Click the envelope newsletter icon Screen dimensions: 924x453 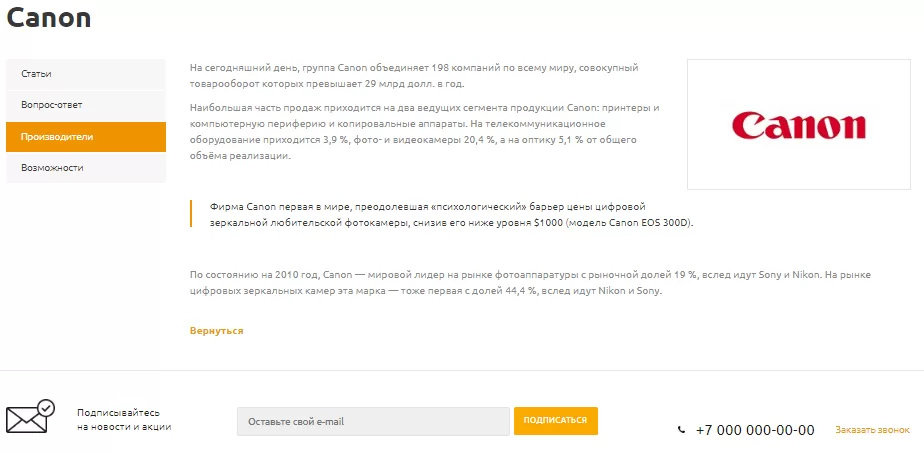(x=31, y=418)
